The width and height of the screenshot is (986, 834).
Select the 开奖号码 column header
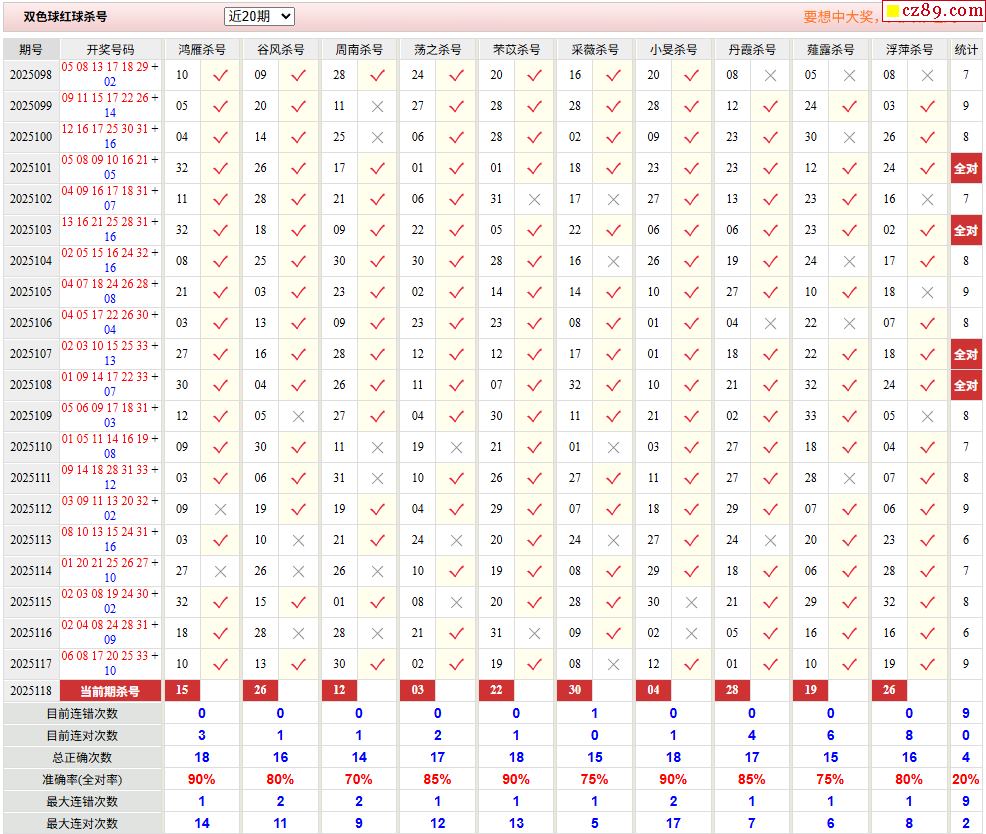(x=110, y=49)
